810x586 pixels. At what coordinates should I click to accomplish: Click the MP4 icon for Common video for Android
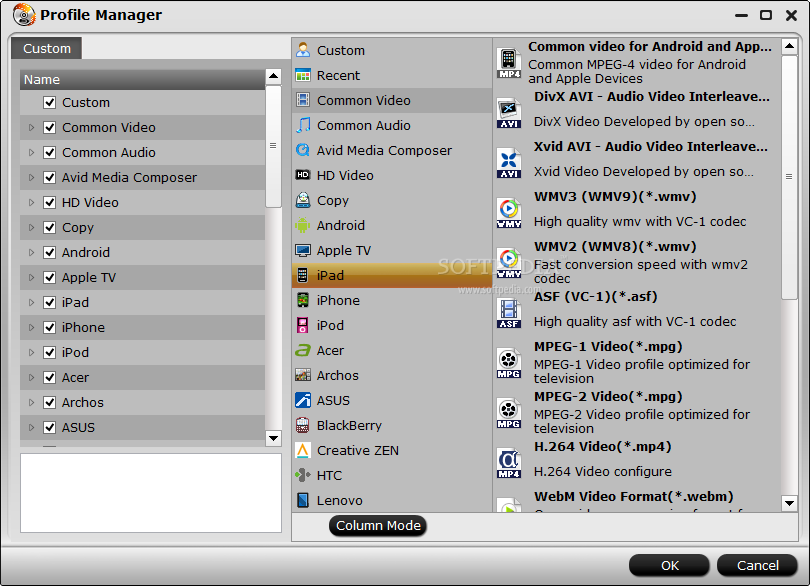509,63
